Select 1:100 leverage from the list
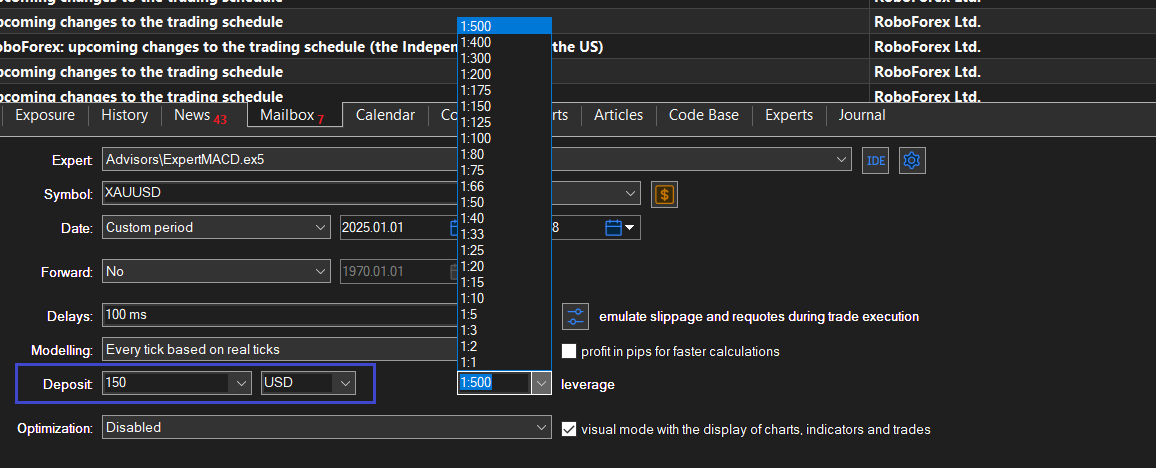Viewport: 1156px width, 468px height. [476, 138]
